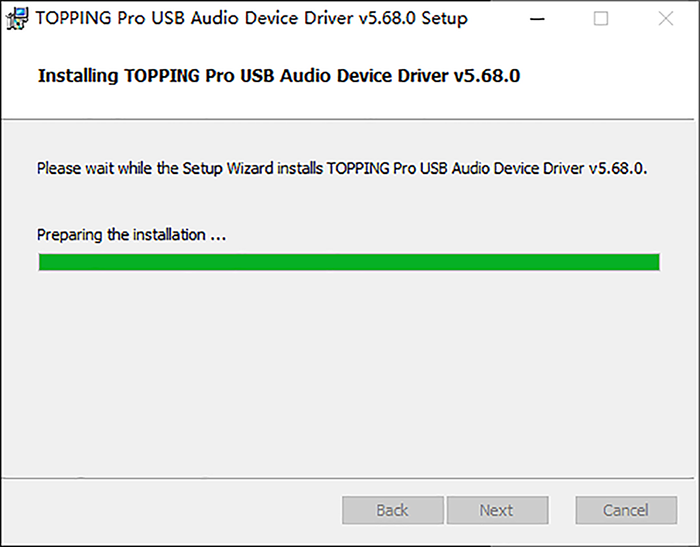Click the bold "Installing TOPPING Pro" heading
This screenshot has height=547, width=700.
(x=279, y=76)
